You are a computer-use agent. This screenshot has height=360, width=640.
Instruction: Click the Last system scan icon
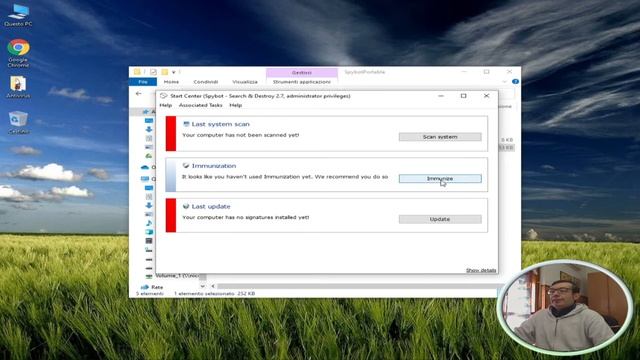(x=186, y=124)
